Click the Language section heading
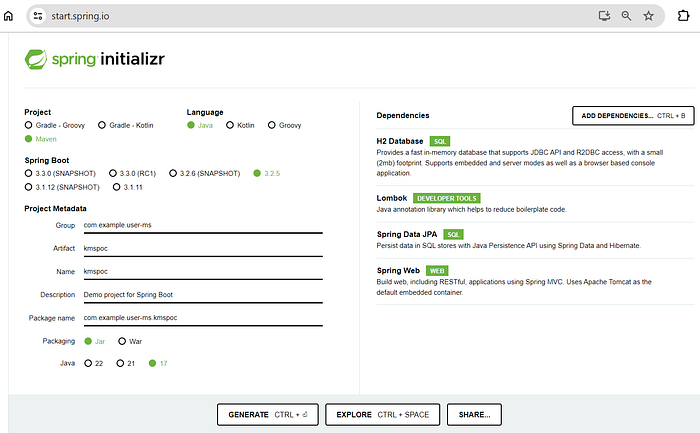 pos(205,112)
